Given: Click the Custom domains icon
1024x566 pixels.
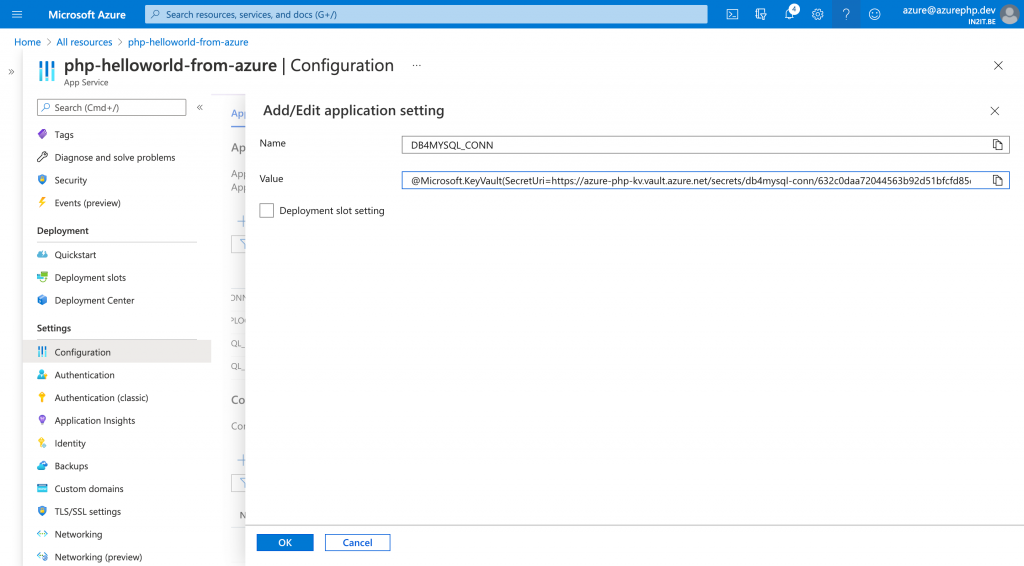Looking at the screenshot, I should click(x=42, y=488).
